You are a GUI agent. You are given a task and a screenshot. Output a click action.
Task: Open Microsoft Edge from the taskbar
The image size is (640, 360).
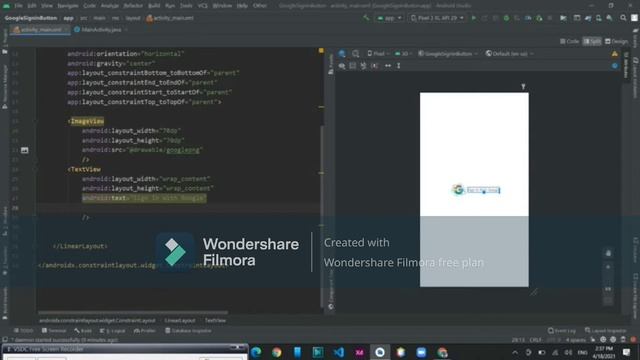point(256,352)
